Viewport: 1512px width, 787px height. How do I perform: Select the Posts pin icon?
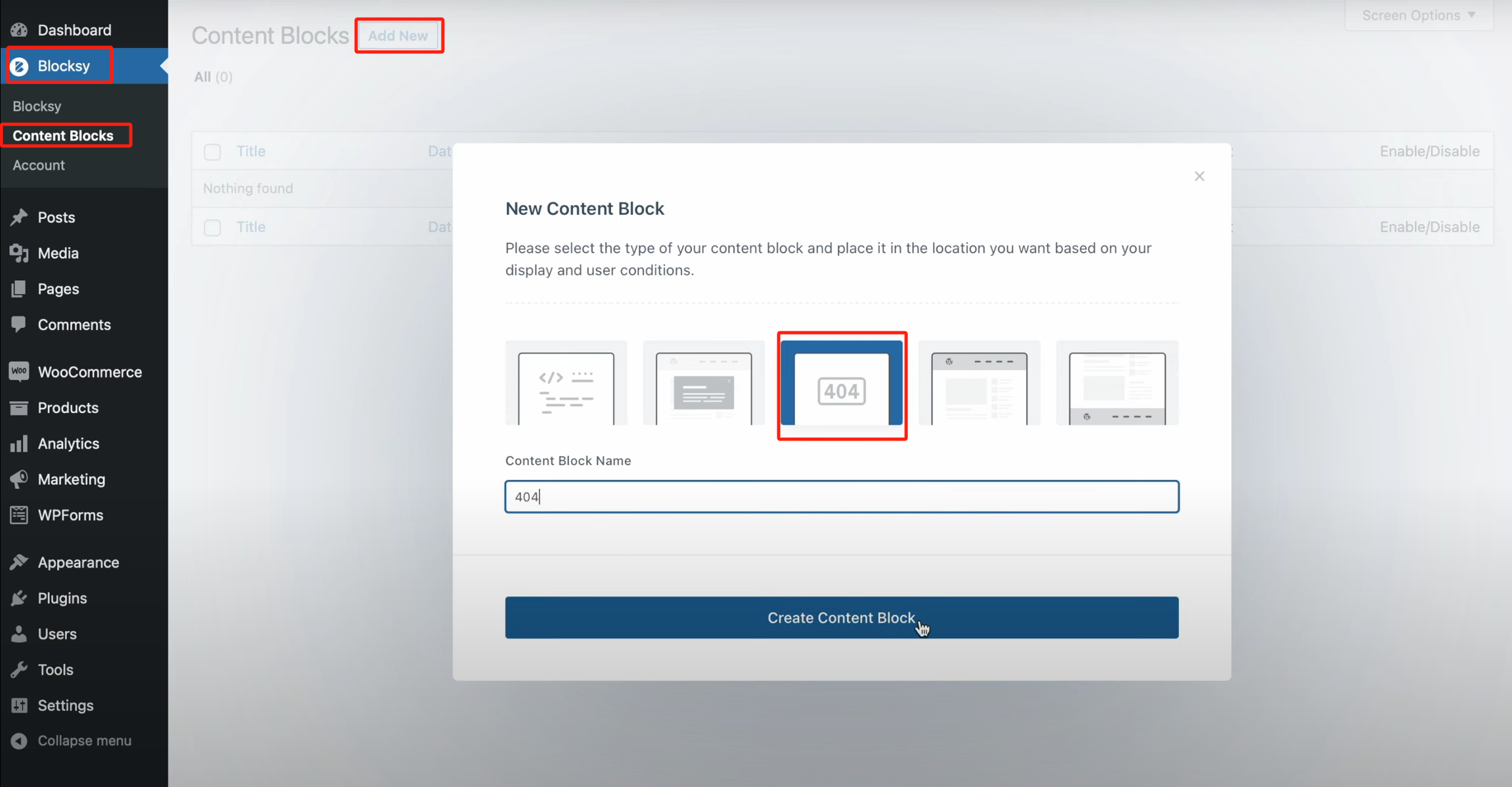[19, 217]
